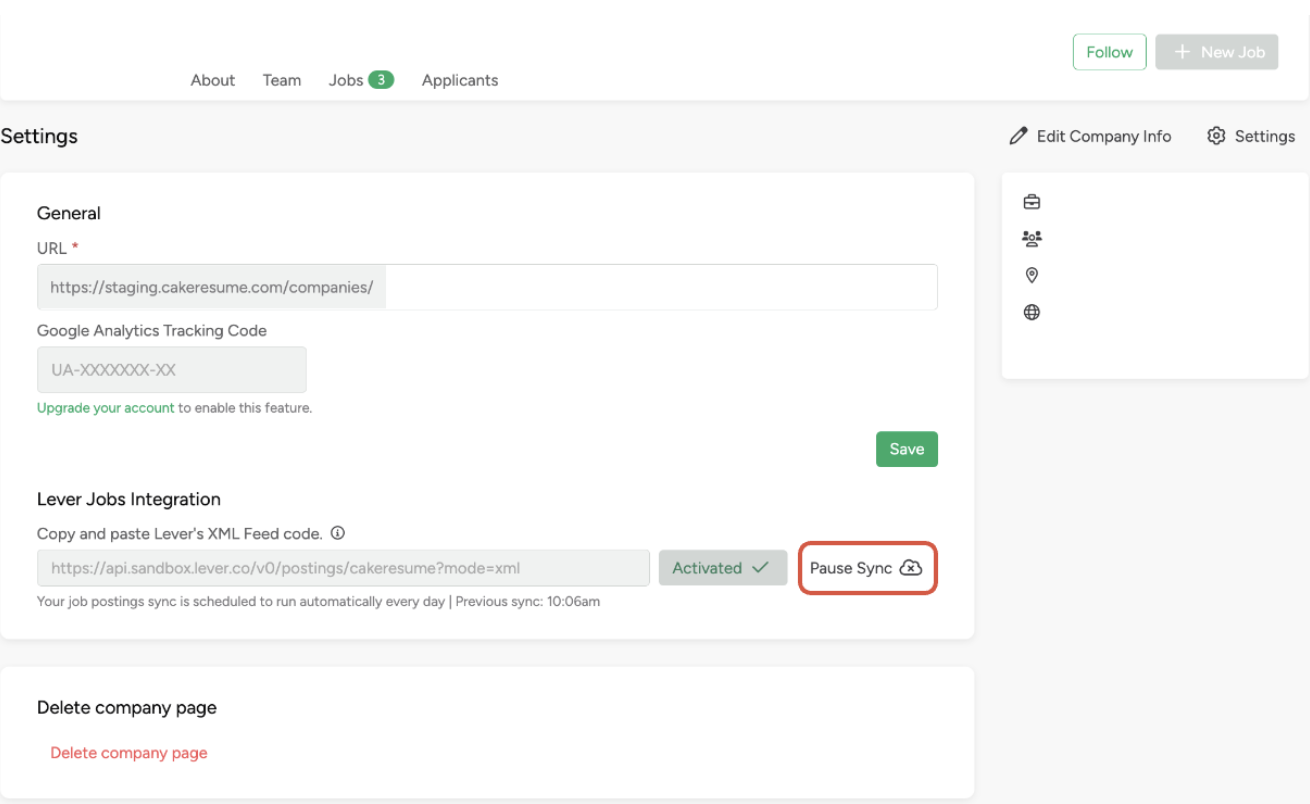Click the plus icon on New Job
1310x804 pixels.
click(x=1183, y=52)
